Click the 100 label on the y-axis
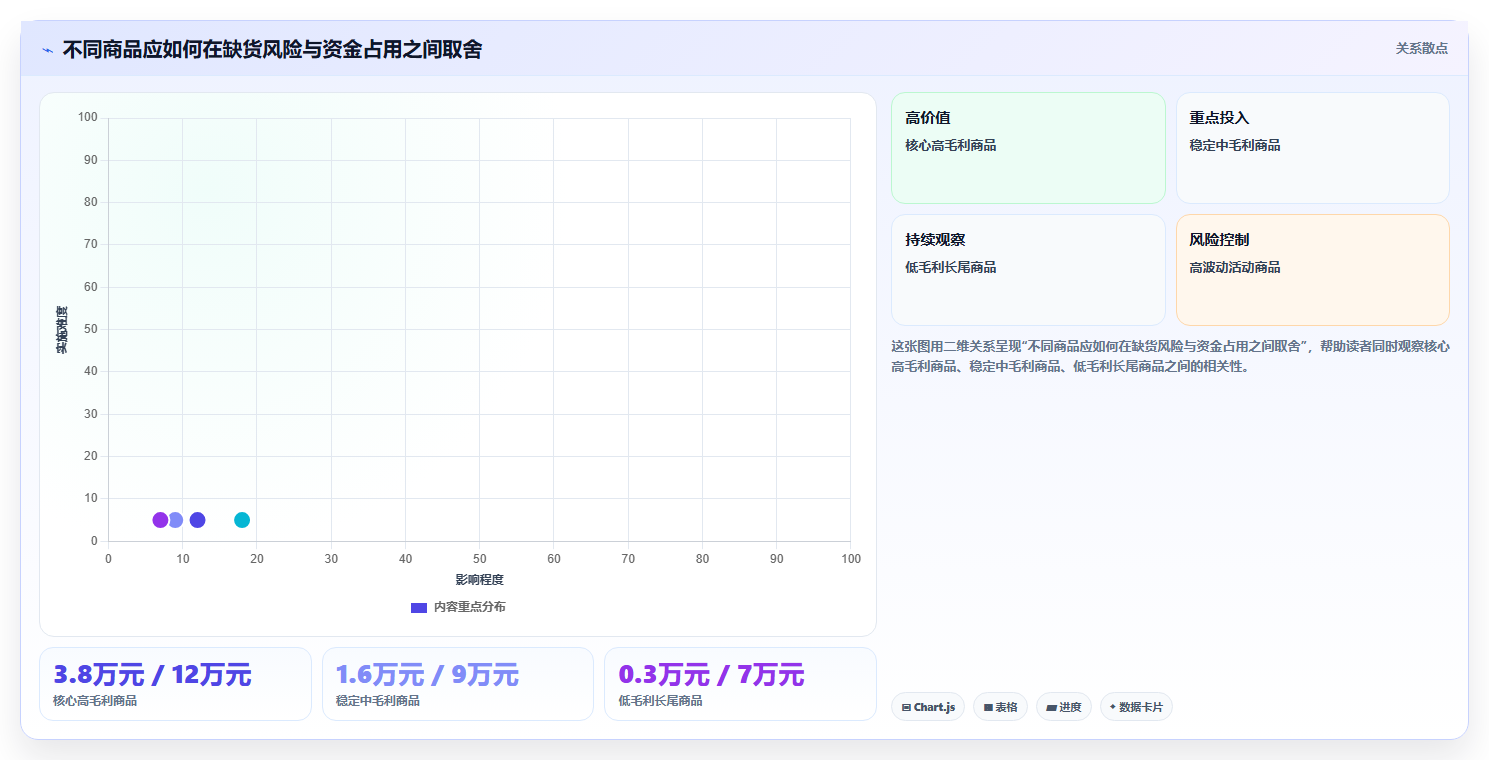This screenshot has width=1489, height=760. pyautogui.click(x=88, y=118)
